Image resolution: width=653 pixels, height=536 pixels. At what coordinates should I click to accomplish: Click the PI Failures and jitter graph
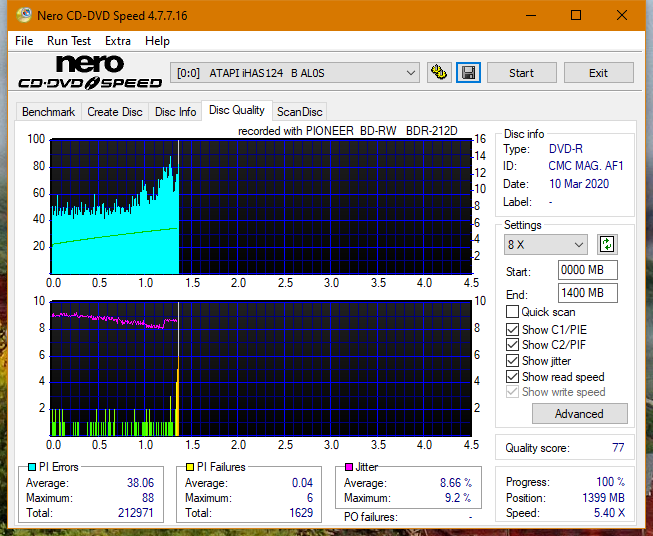point(261,369)
